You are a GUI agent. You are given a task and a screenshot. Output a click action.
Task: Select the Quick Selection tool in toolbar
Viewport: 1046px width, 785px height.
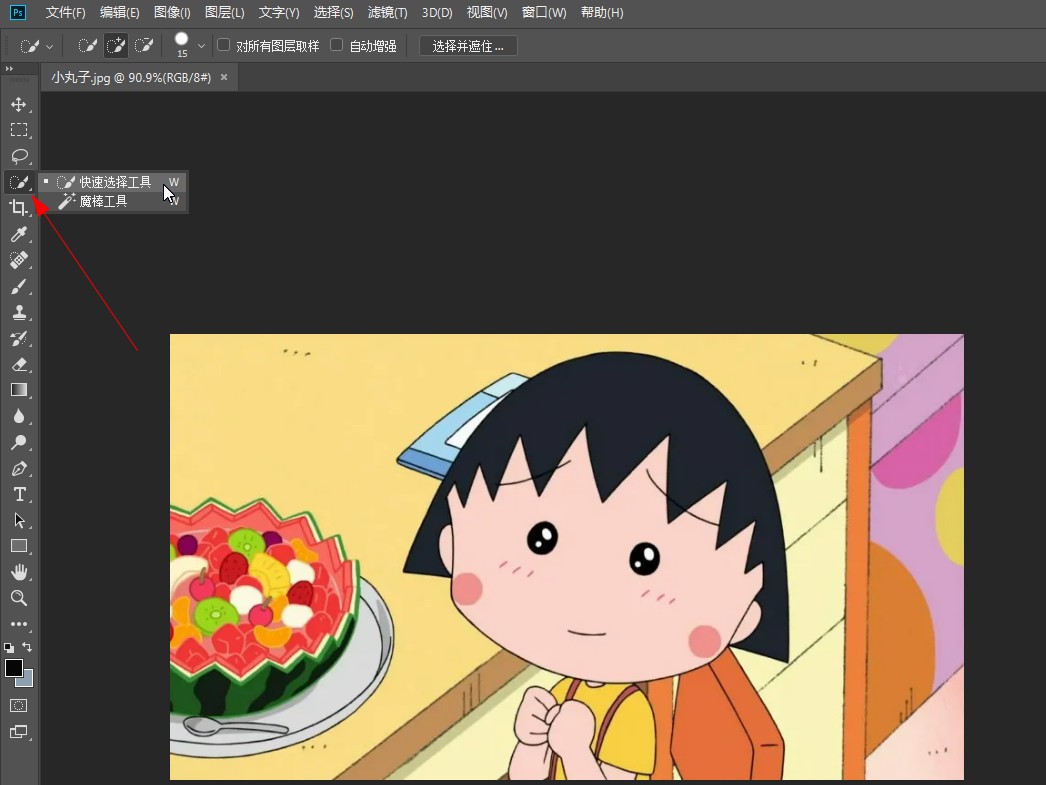pyautogui.click(x=19, y=182)
